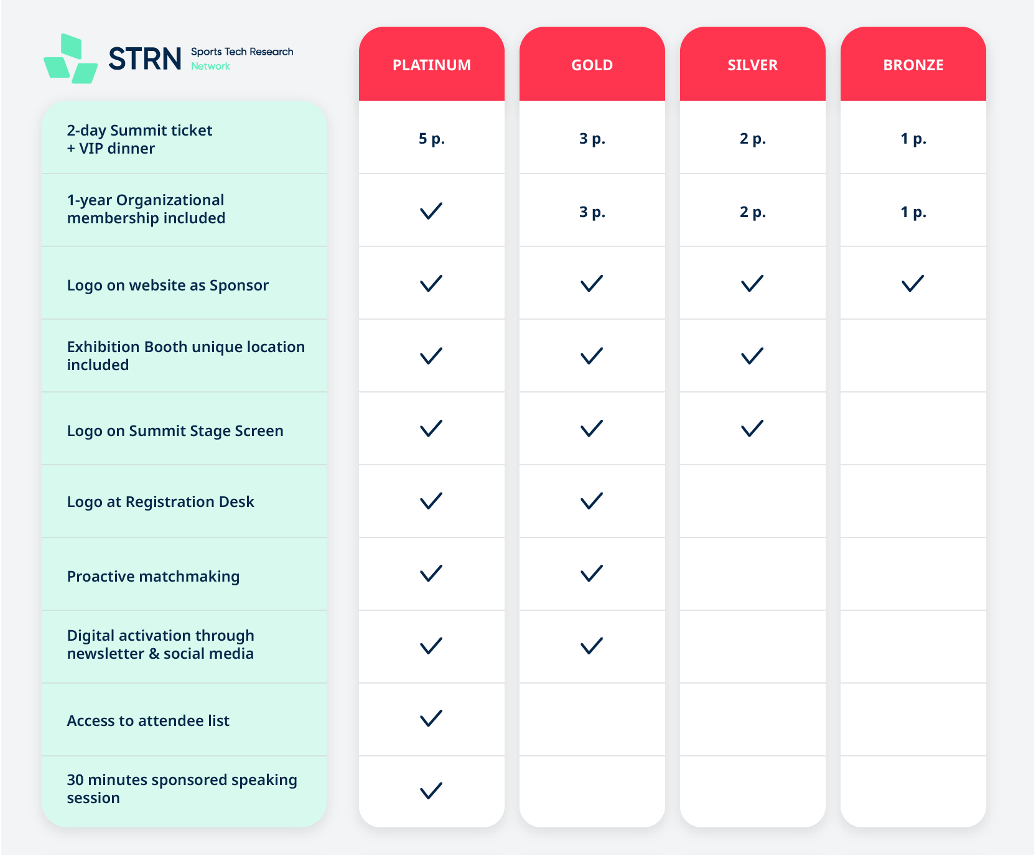
Task: Select the BRONZE column header
Action: pyautogui.click(x=913, y=65)
